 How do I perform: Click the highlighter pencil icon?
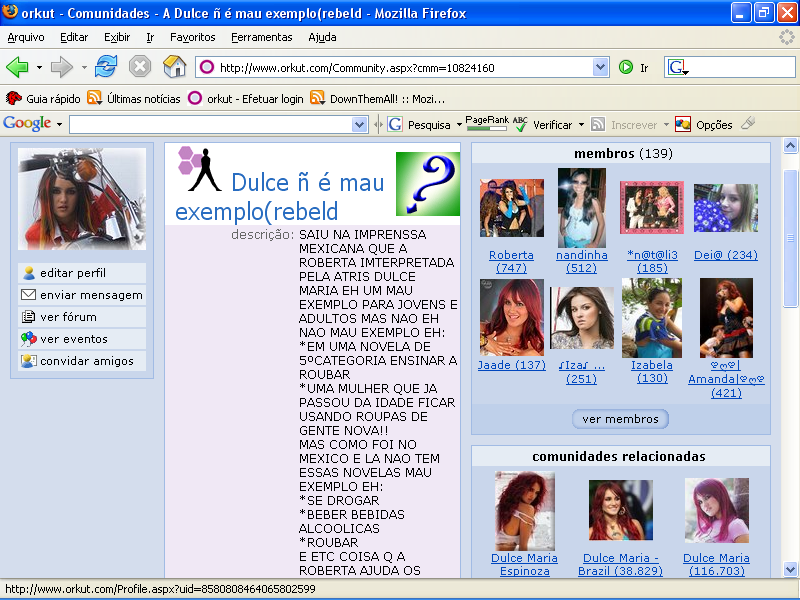748,123
